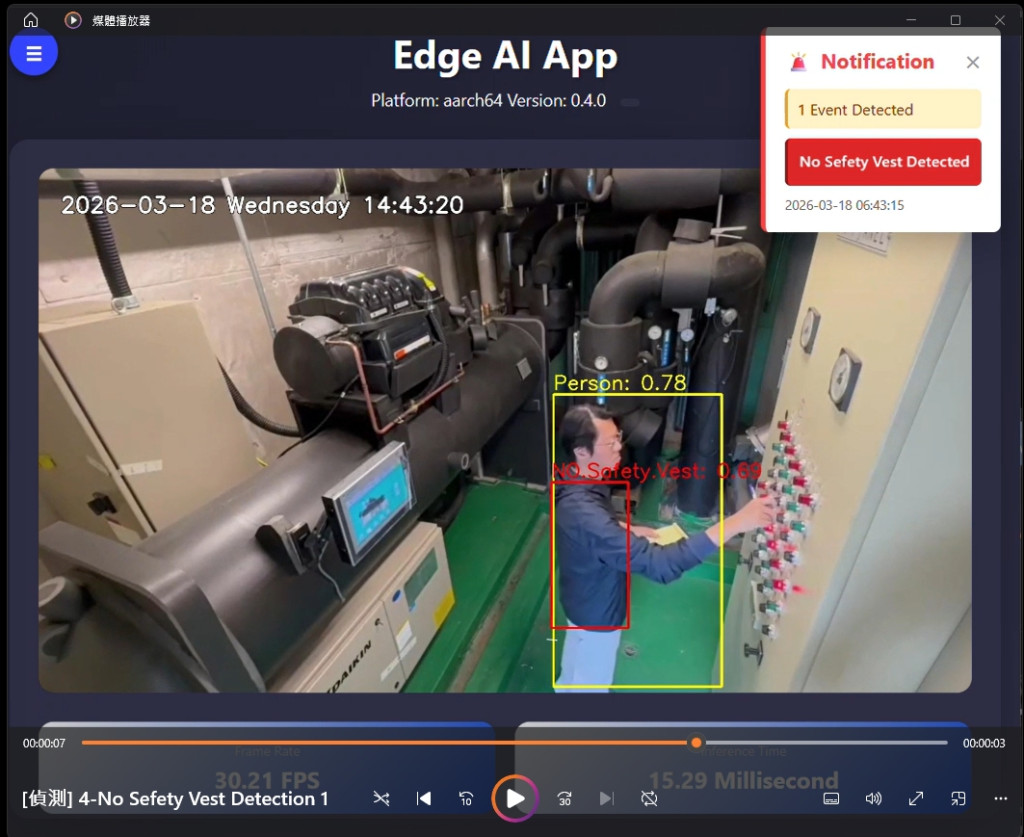1024x837 pixels.
Task: Click the 15.29 Millisecond inference time value
Action: pyautogui.click(x=743, y=780)
